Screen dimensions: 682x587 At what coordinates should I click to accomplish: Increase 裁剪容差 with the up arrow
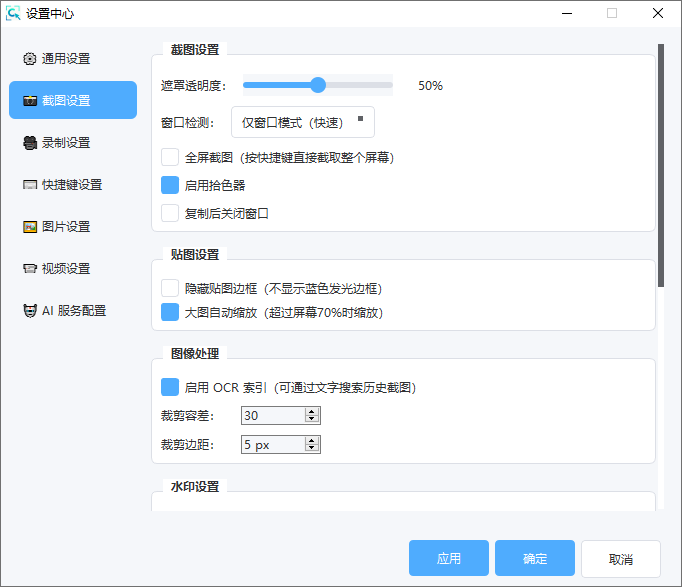311,412
